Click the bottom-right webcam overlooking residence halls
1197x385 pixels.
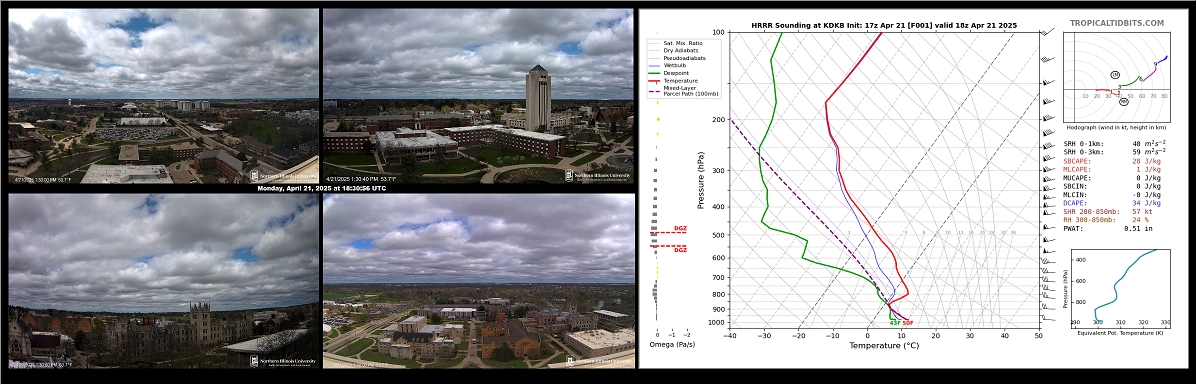click(479, 280)
